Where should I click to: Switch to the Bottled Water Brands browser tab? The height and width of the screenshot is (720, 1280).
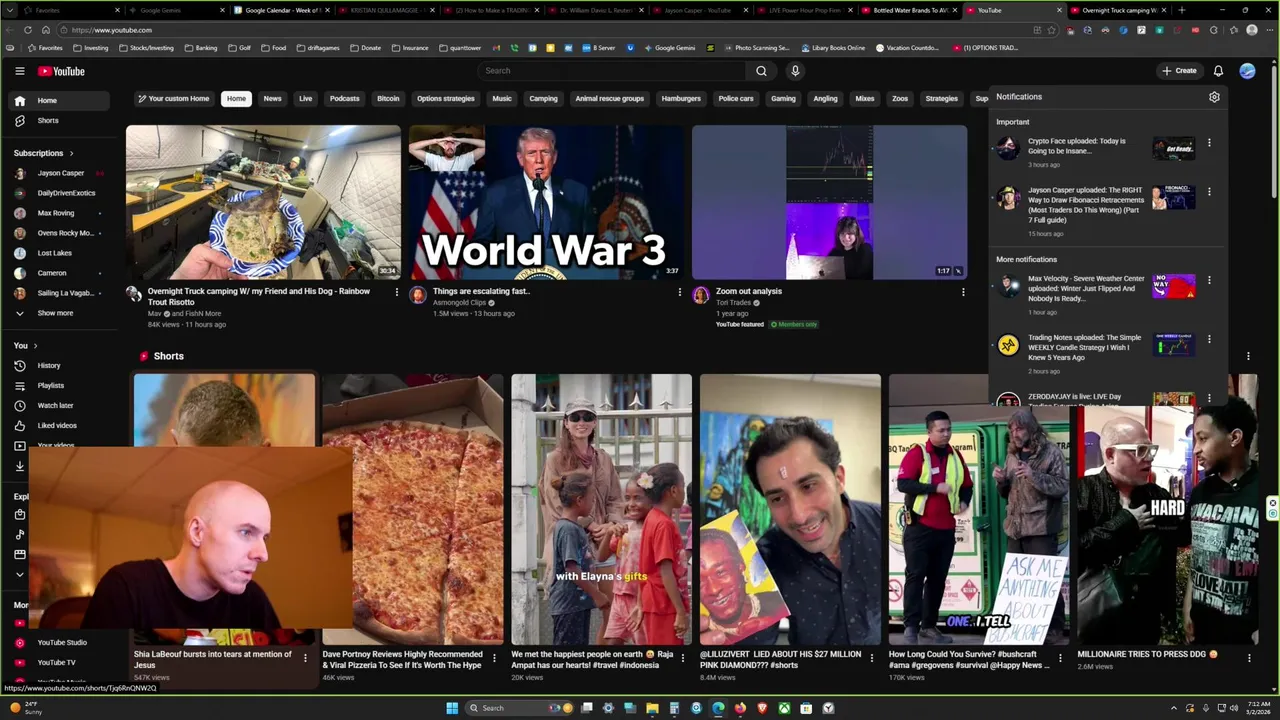[910, 10]
